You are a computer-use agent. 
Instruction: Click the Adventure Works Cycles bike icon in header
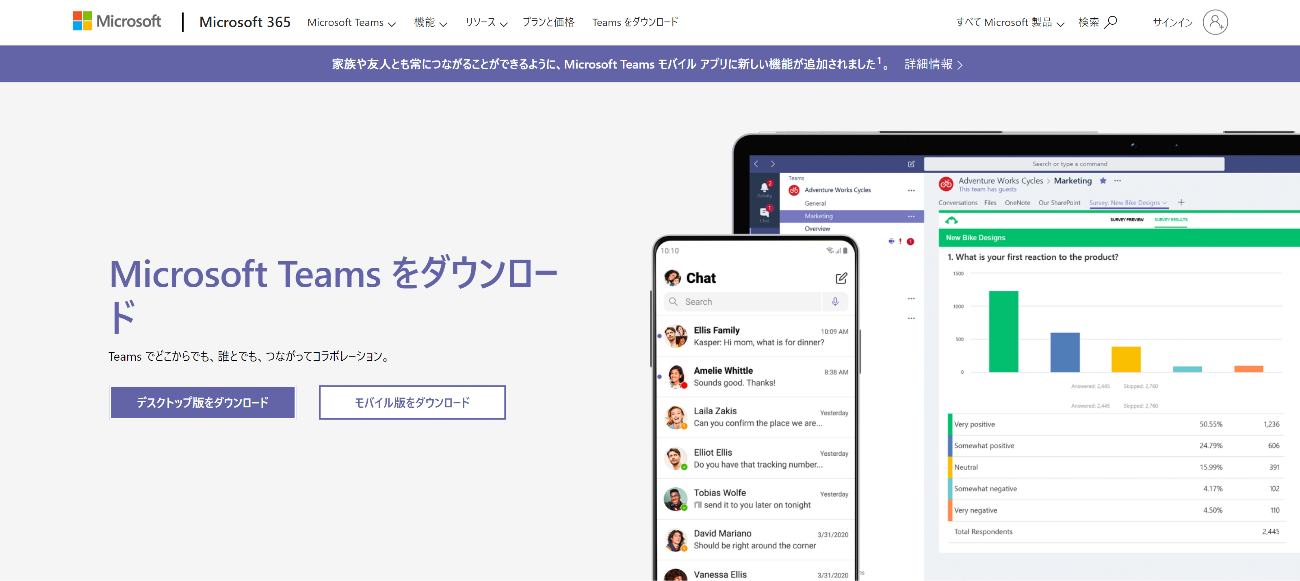(x=946, y=184)
